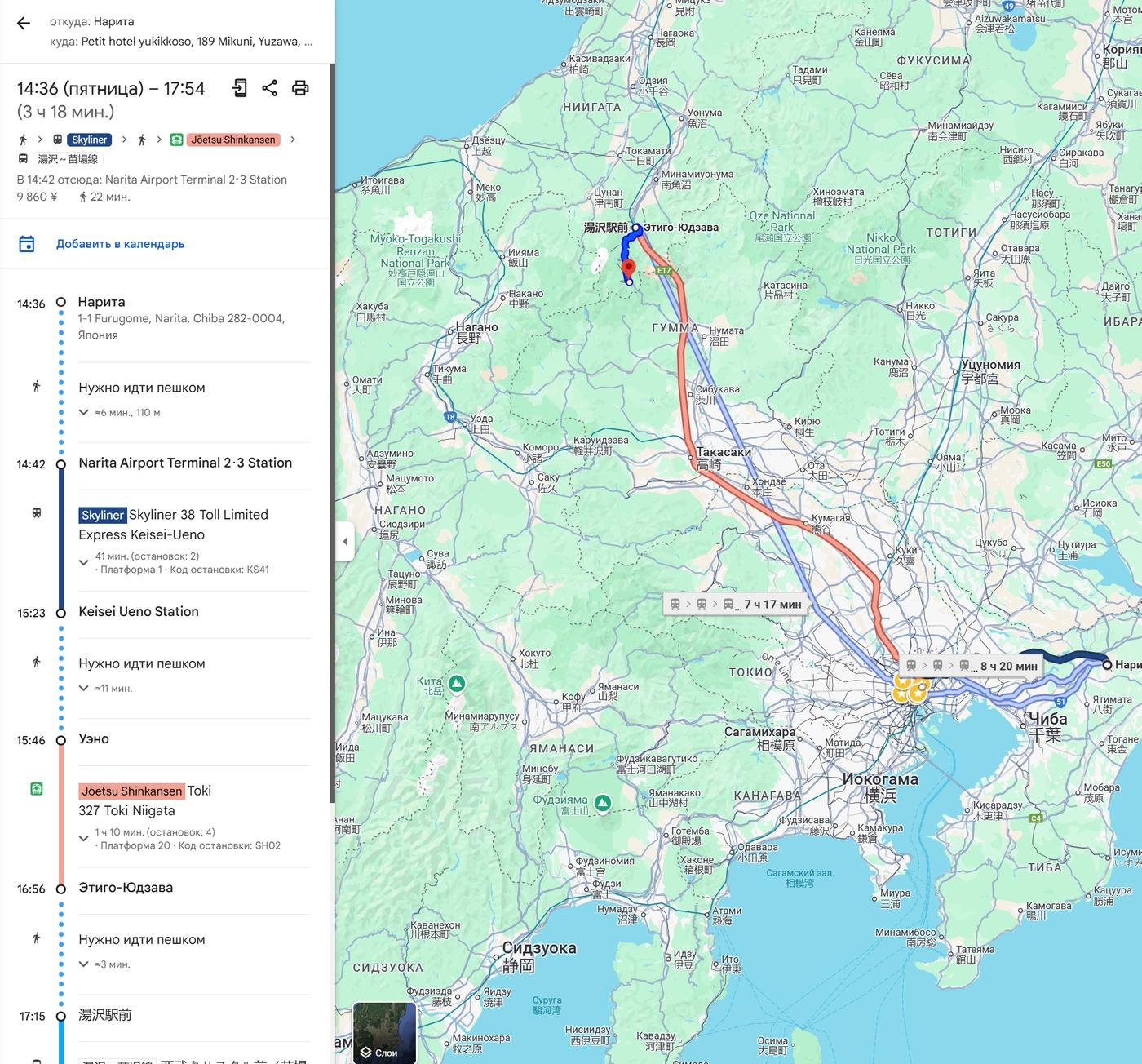This screenshot has width=1142, height=1064.
Task: Select the 7 h 17 min alternate route label
Action: 736,604
